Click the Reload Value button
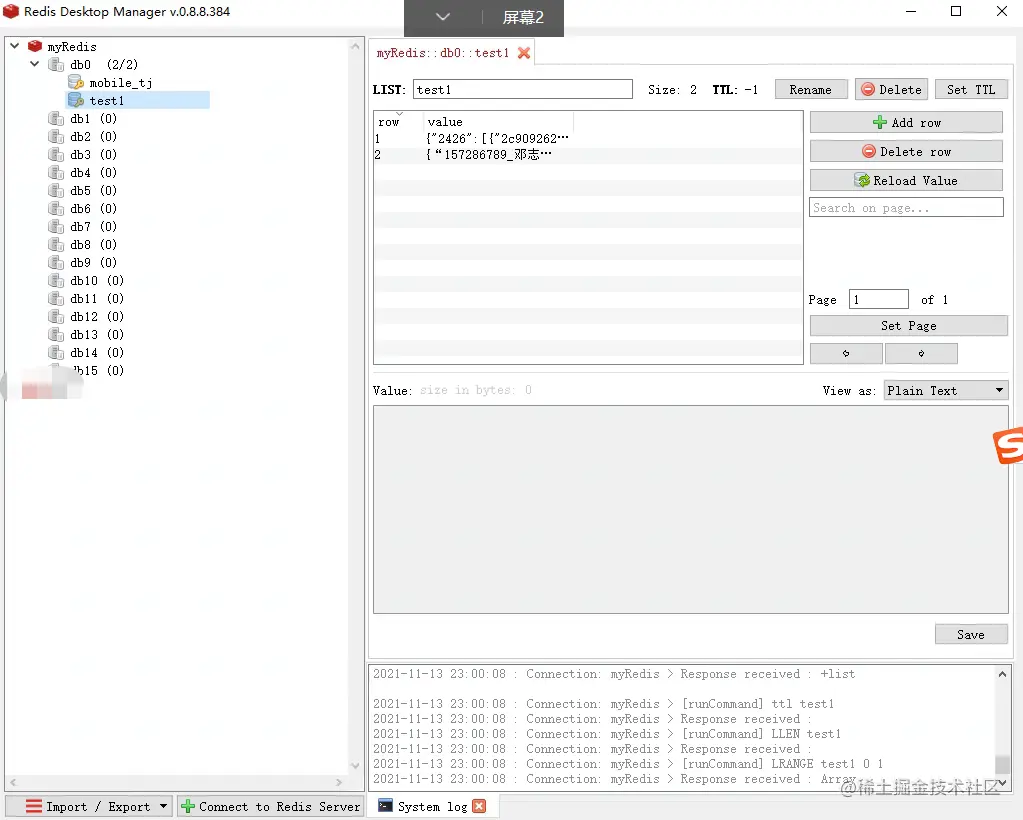Image resolution: width=1023 pixels, height=820 pixels. [x=906, y=180]
